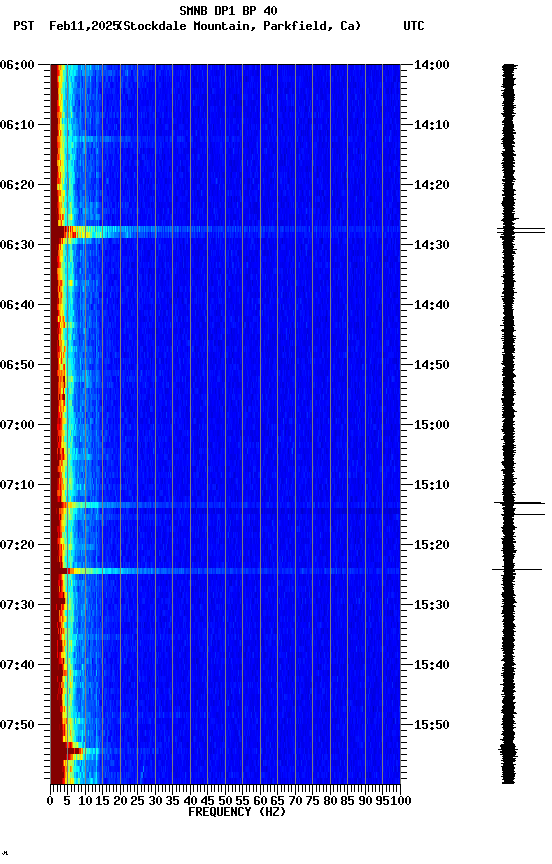Click the '07:50' PST time label
The width and height of the screenshot is (552, 864).
click(17, 726)
